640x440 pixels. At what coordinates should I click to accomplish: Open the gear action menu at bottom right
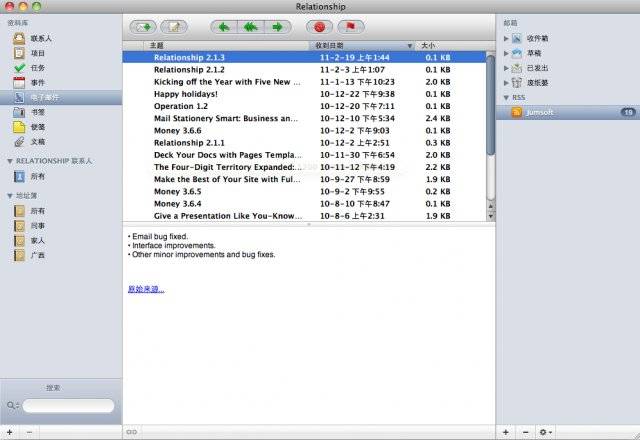(546, 432)
